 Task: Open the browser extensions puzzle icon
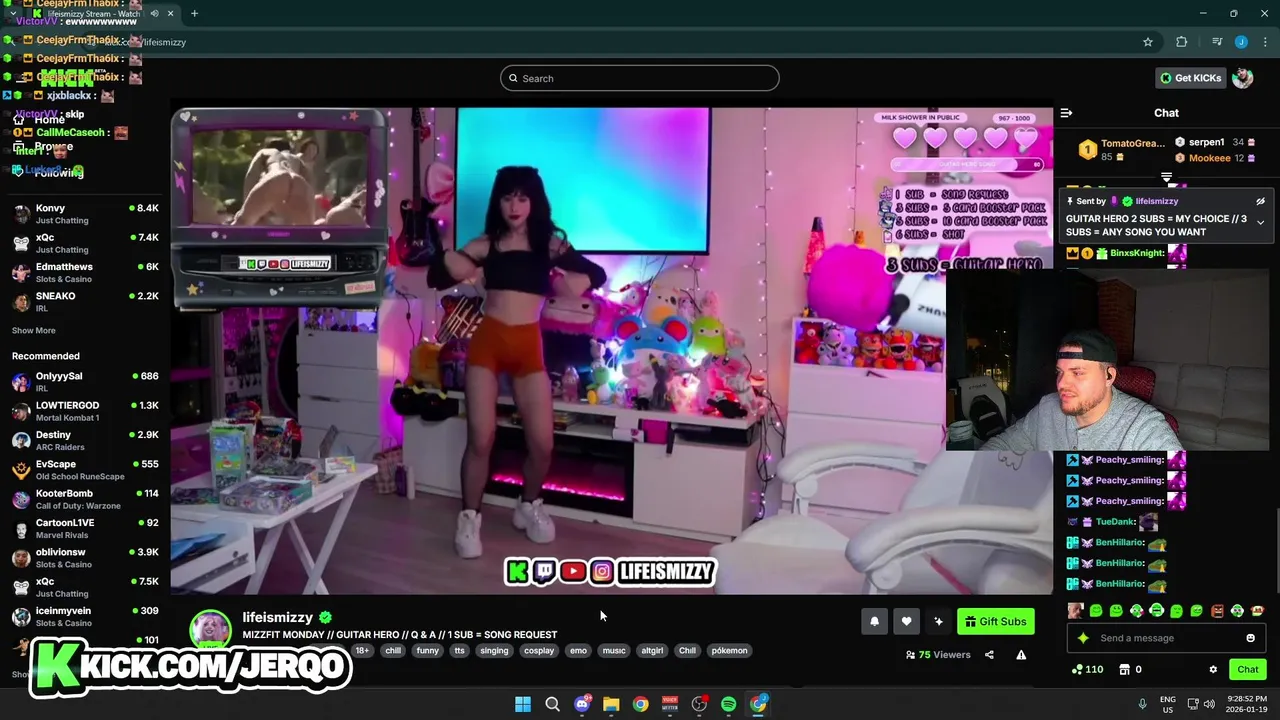click(x=1182, y=42)
